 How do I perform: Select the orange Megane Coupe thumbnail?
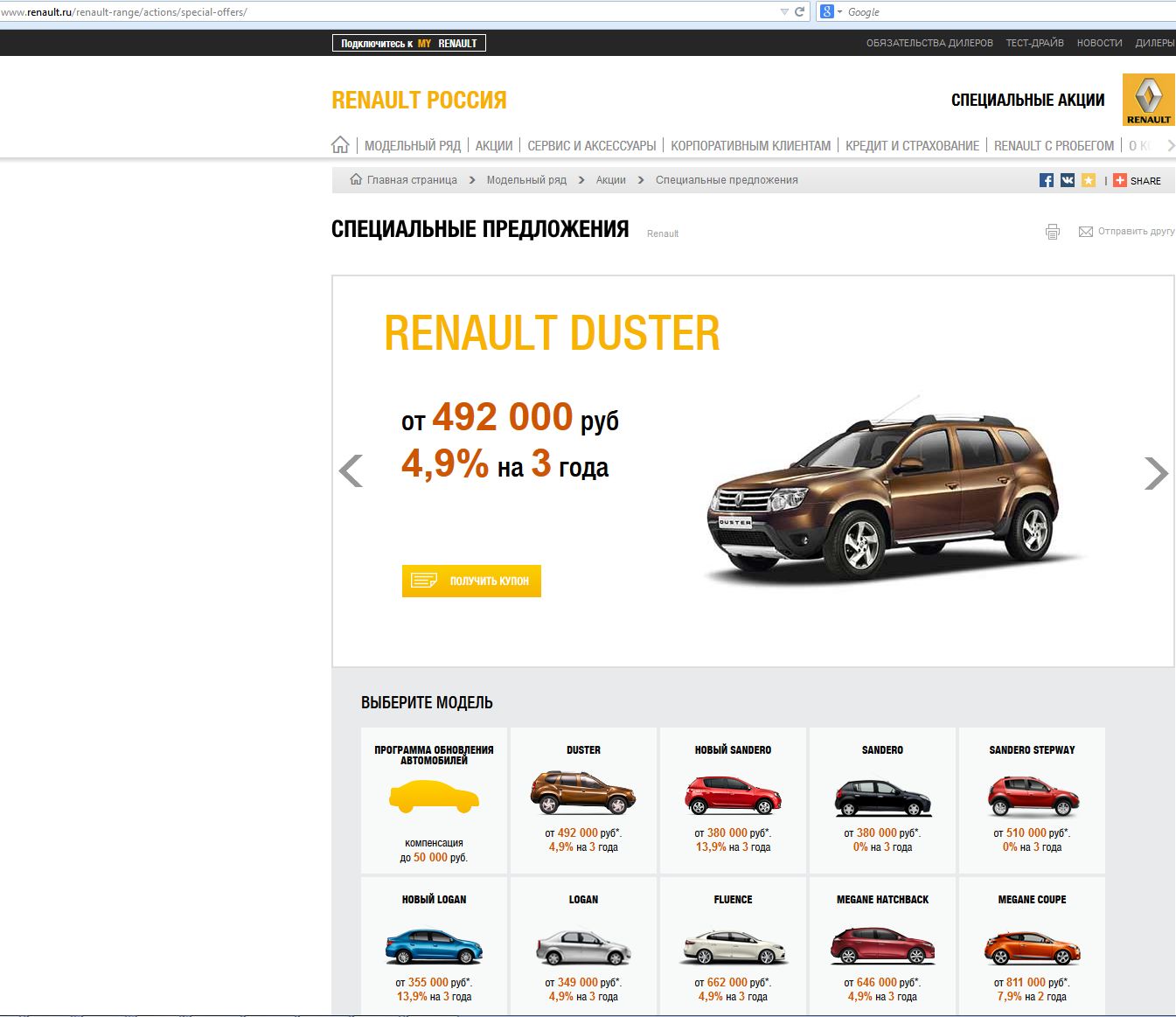coord(1032,947)
